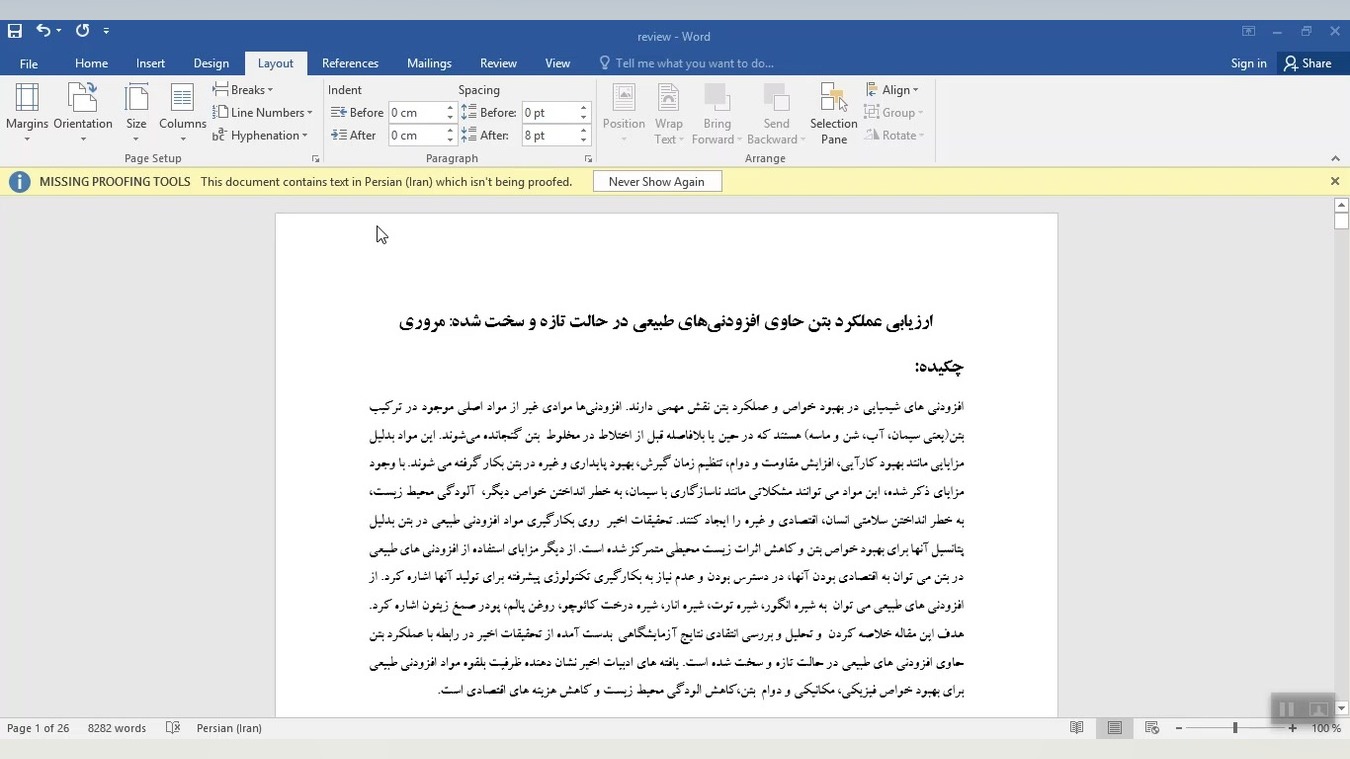The height and width of the screenshot is (759, 1350).
Task: Click the Spacing After input field
Action: [x=550, y=136]
